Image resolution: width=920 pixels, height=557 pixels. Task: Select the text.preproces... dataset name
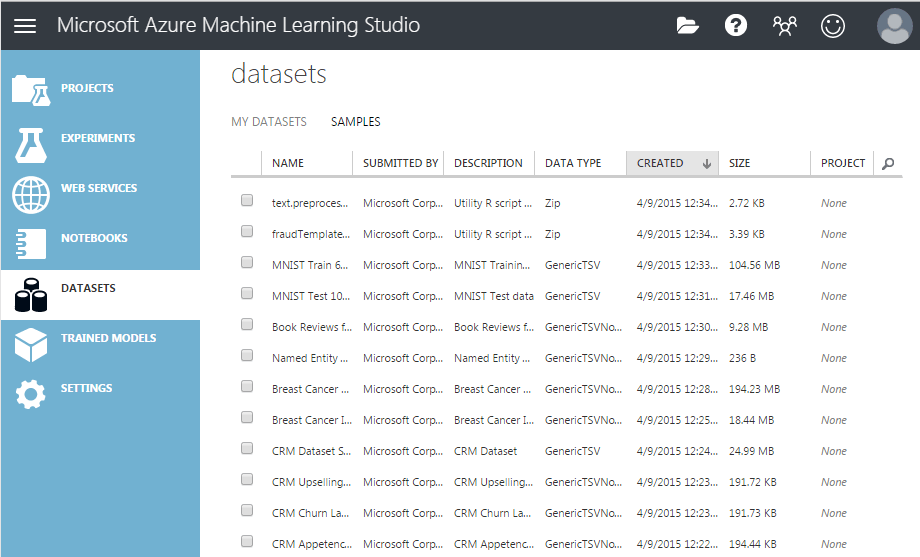(310, 203)
